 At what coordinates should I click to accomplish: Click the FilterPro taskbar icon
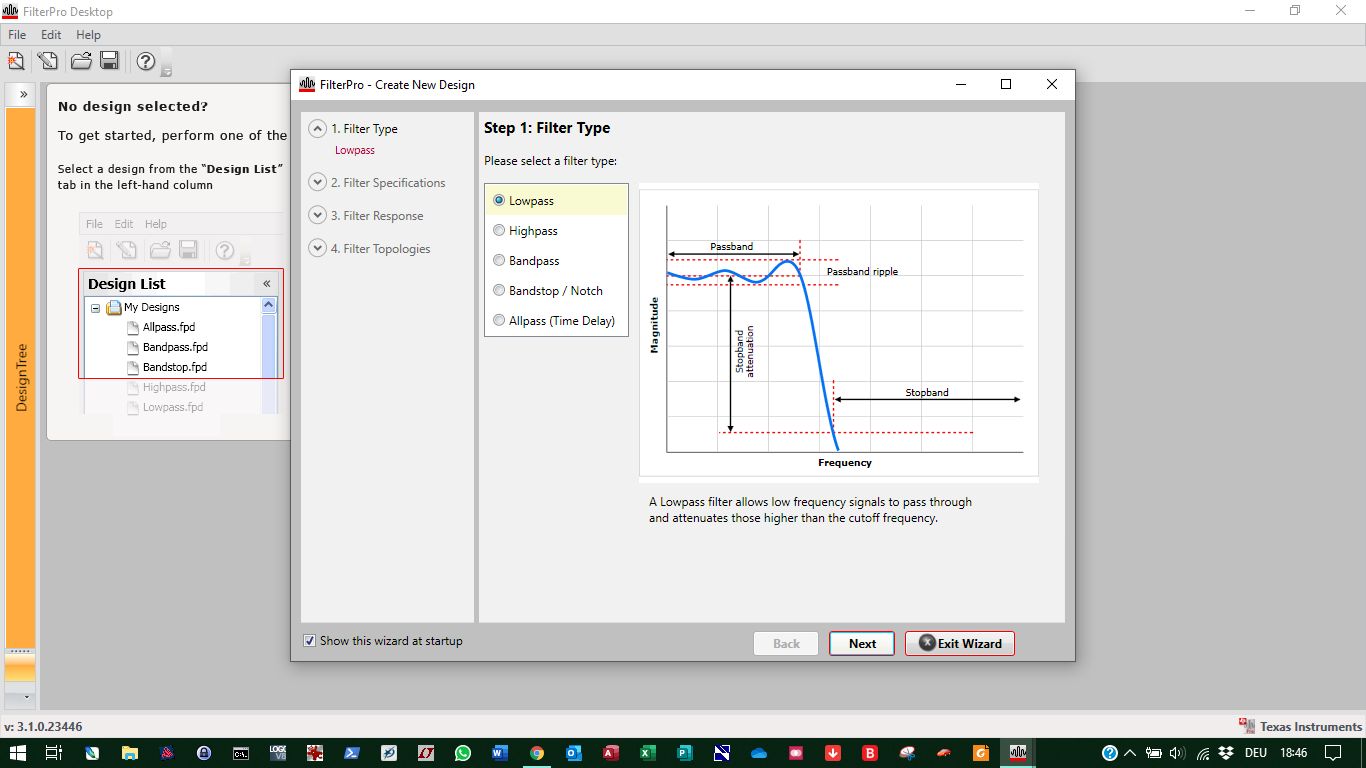point(1018,753)
